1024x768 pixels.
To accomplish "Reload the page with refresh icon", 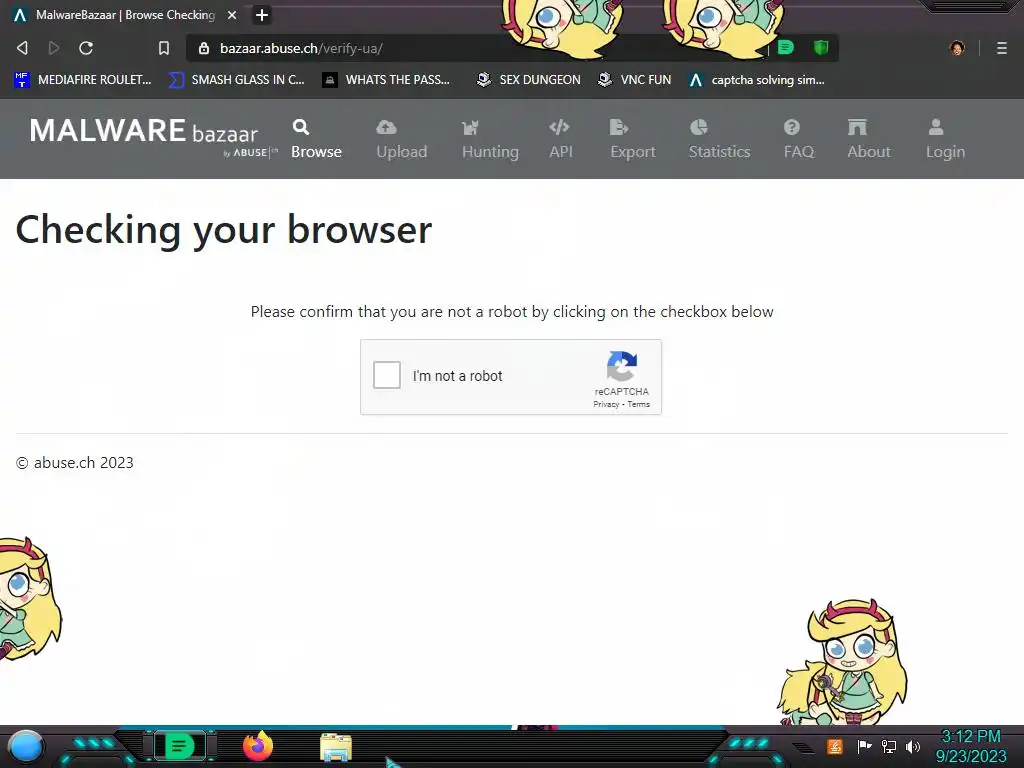I will coord(86,48).
